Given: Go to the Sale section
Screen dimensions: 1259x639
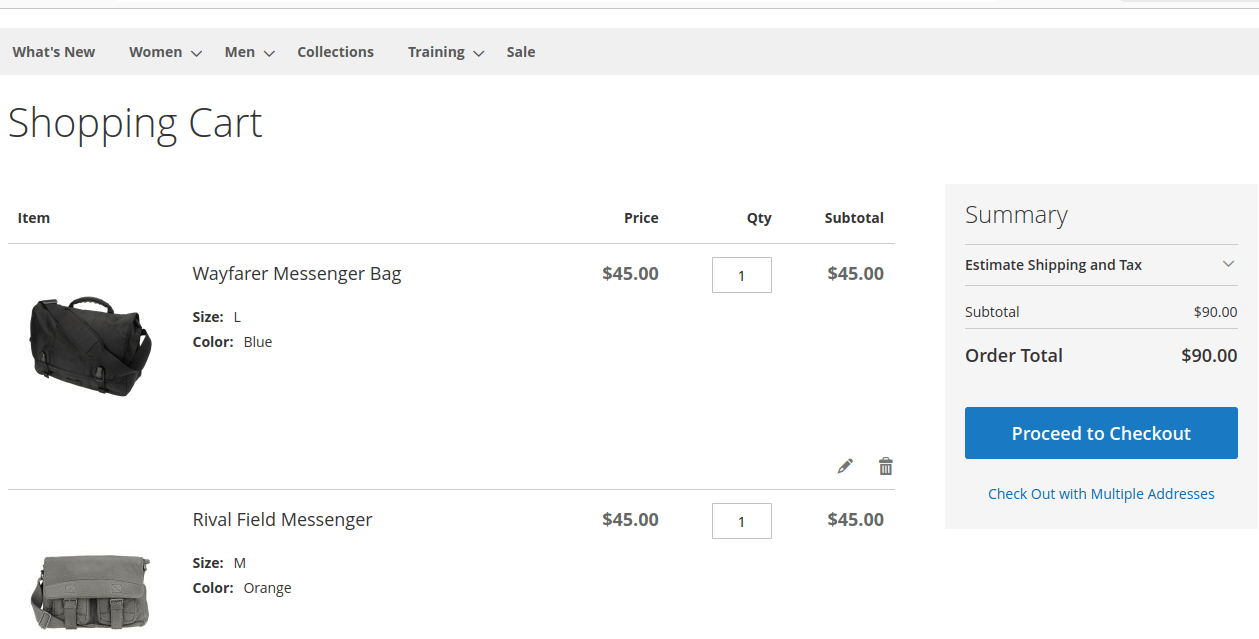Looking at the screenshot, I should coord(520,51).
